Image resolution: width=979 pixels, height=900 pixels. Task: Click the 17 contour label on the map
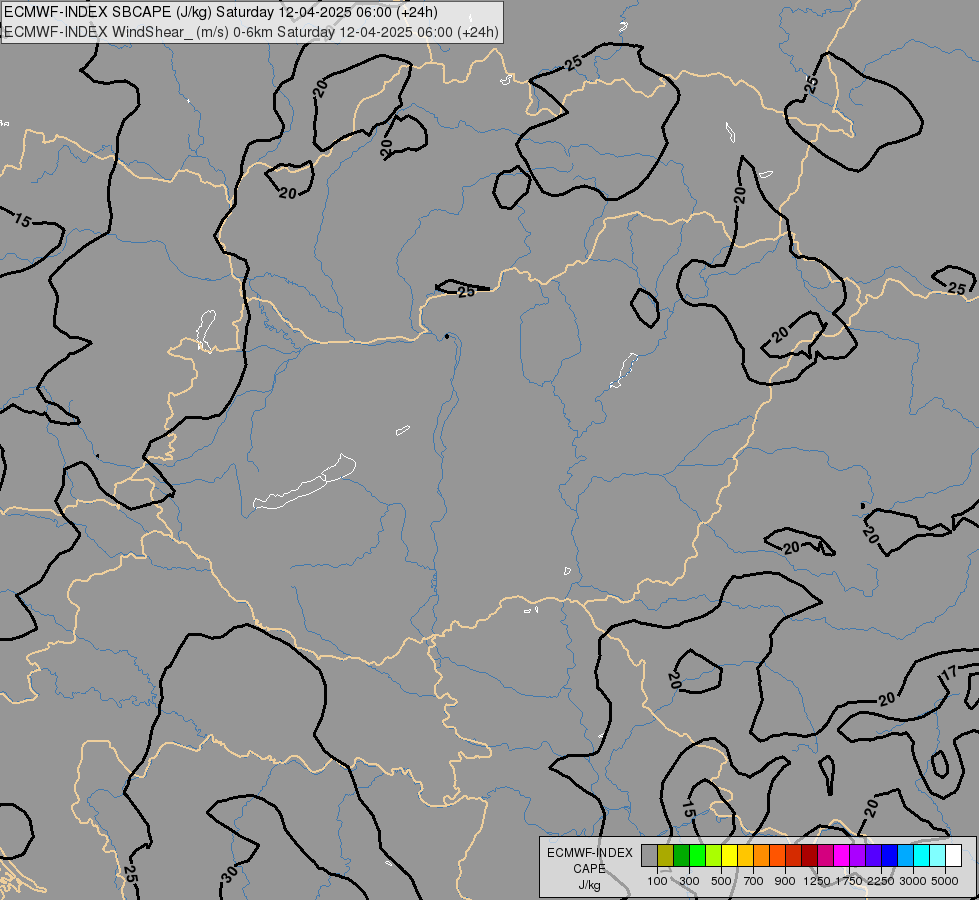click(x=949, y=673)
